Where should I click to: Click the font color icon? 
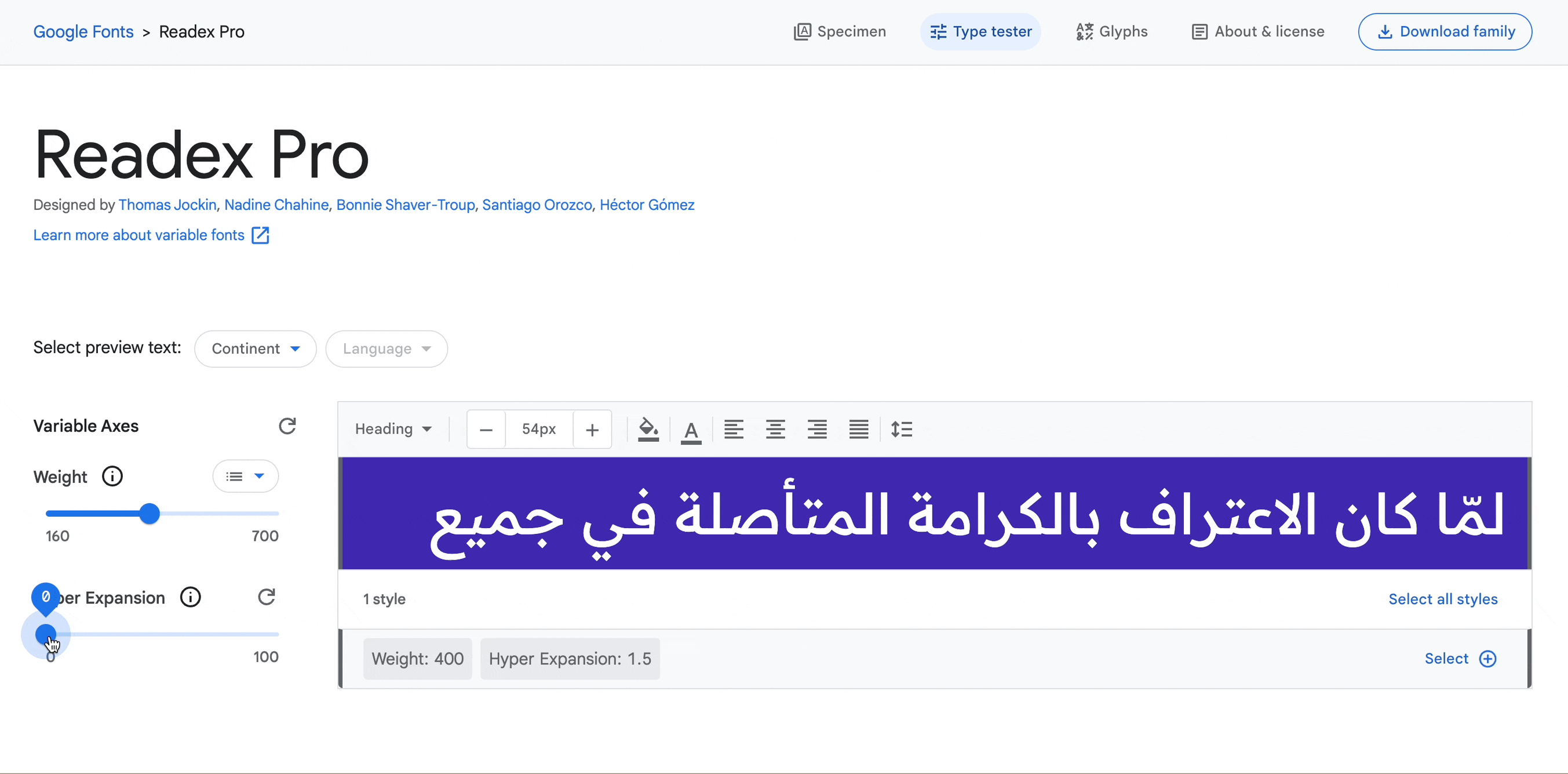tap(691, 429)
